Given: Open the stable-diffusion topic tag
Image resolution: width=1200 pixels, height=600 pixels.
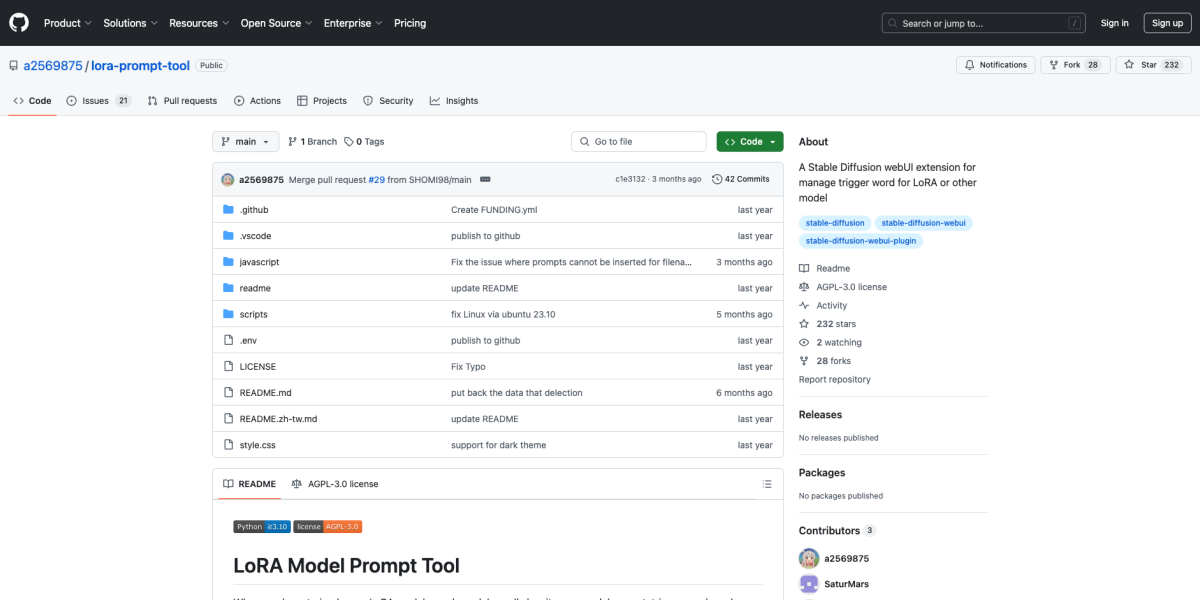Looking at the screenshot, I should 835,222.
